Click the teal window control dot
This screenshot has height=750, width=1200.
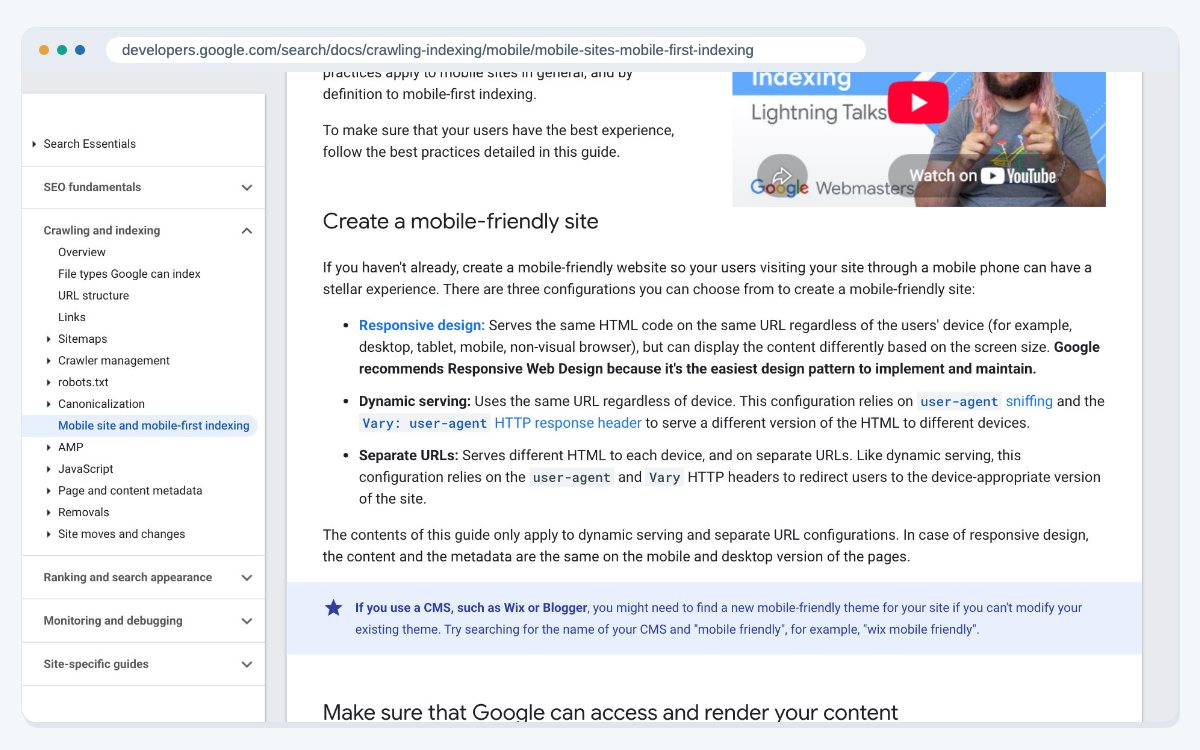pyautogui.click(x=62, y=50)
